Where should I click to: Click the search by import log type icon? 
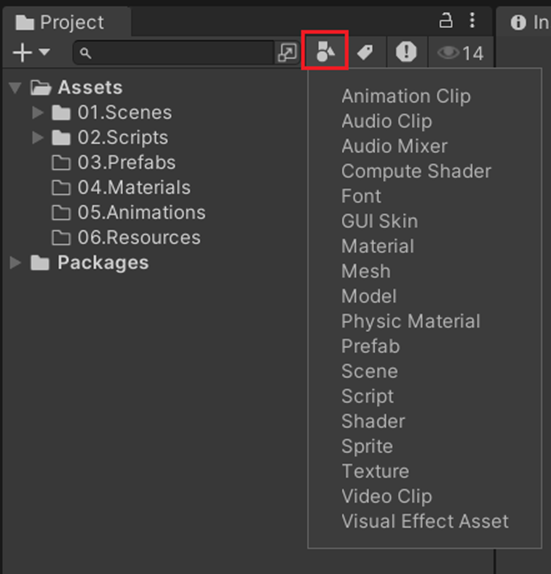click(x=406, y=52)
